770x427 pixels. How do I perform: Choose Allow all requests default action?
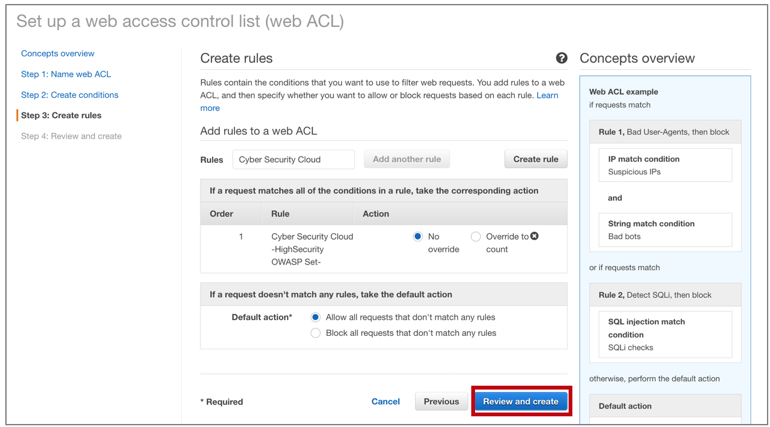[316, 317]
